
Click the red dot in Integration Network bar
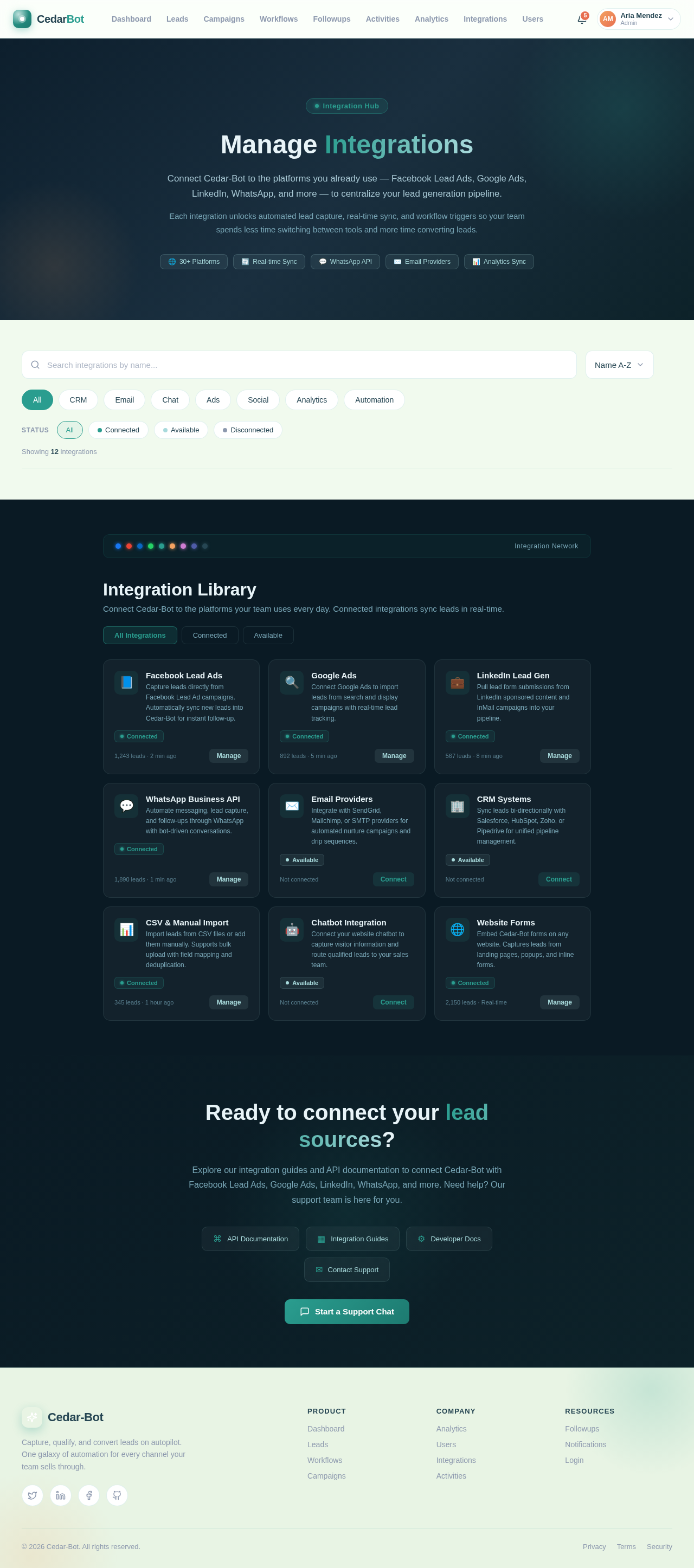tap(128, 546)
